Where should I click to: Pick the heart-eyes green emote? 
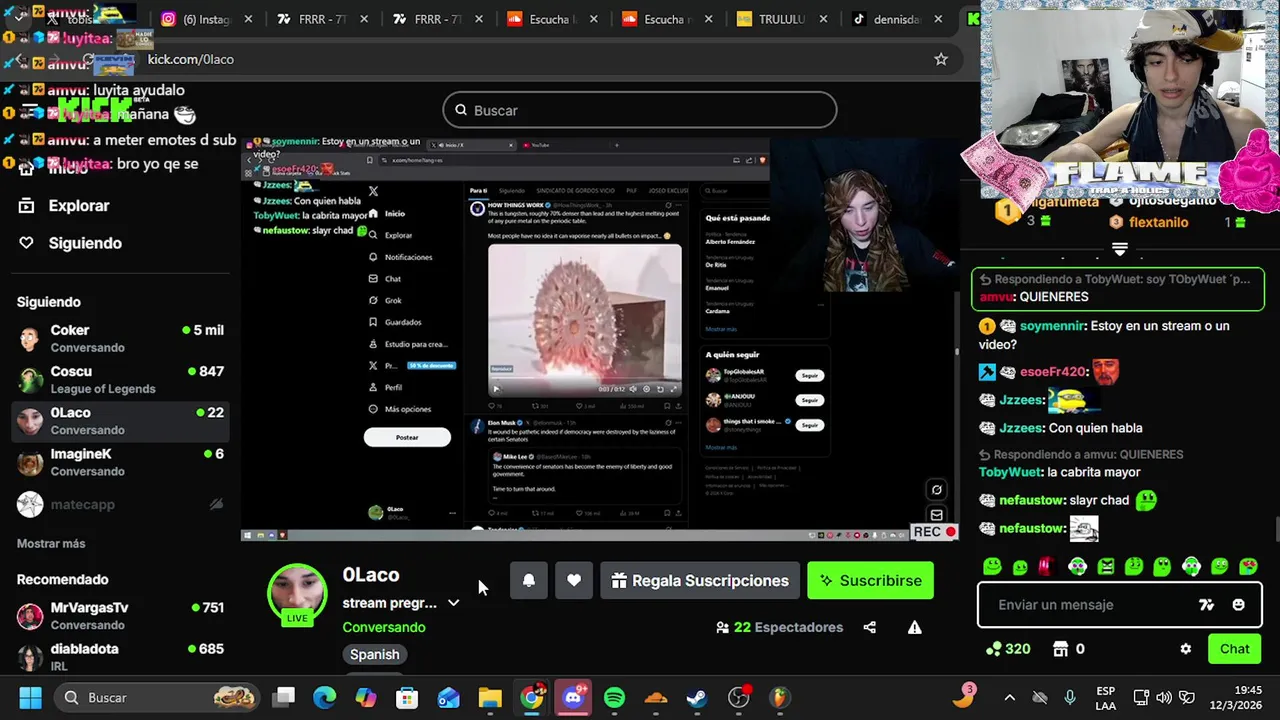pos(1249,566)
